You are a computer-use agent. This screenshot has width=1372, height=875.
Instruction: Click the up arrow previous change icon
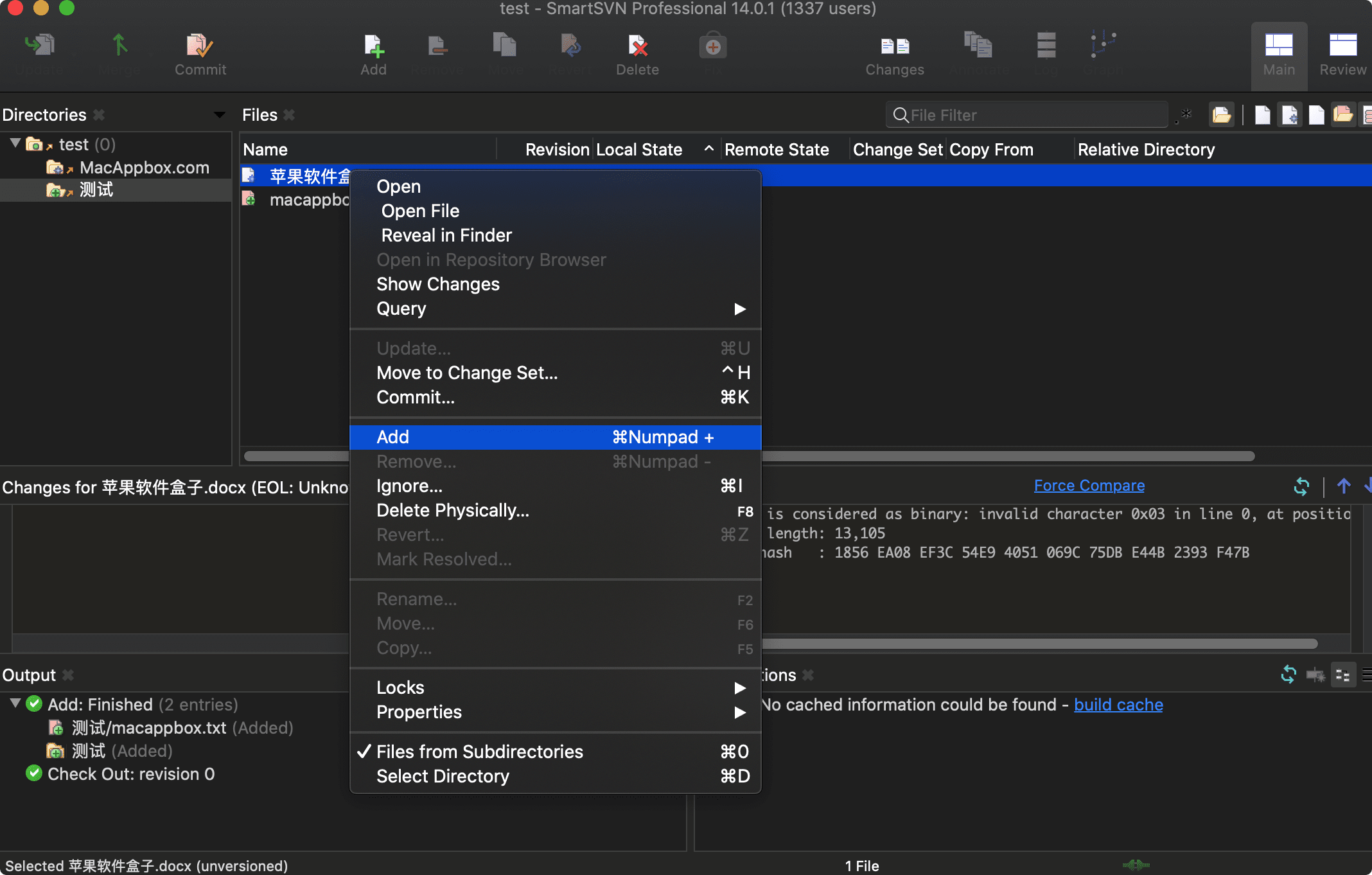click(1344, 486)
